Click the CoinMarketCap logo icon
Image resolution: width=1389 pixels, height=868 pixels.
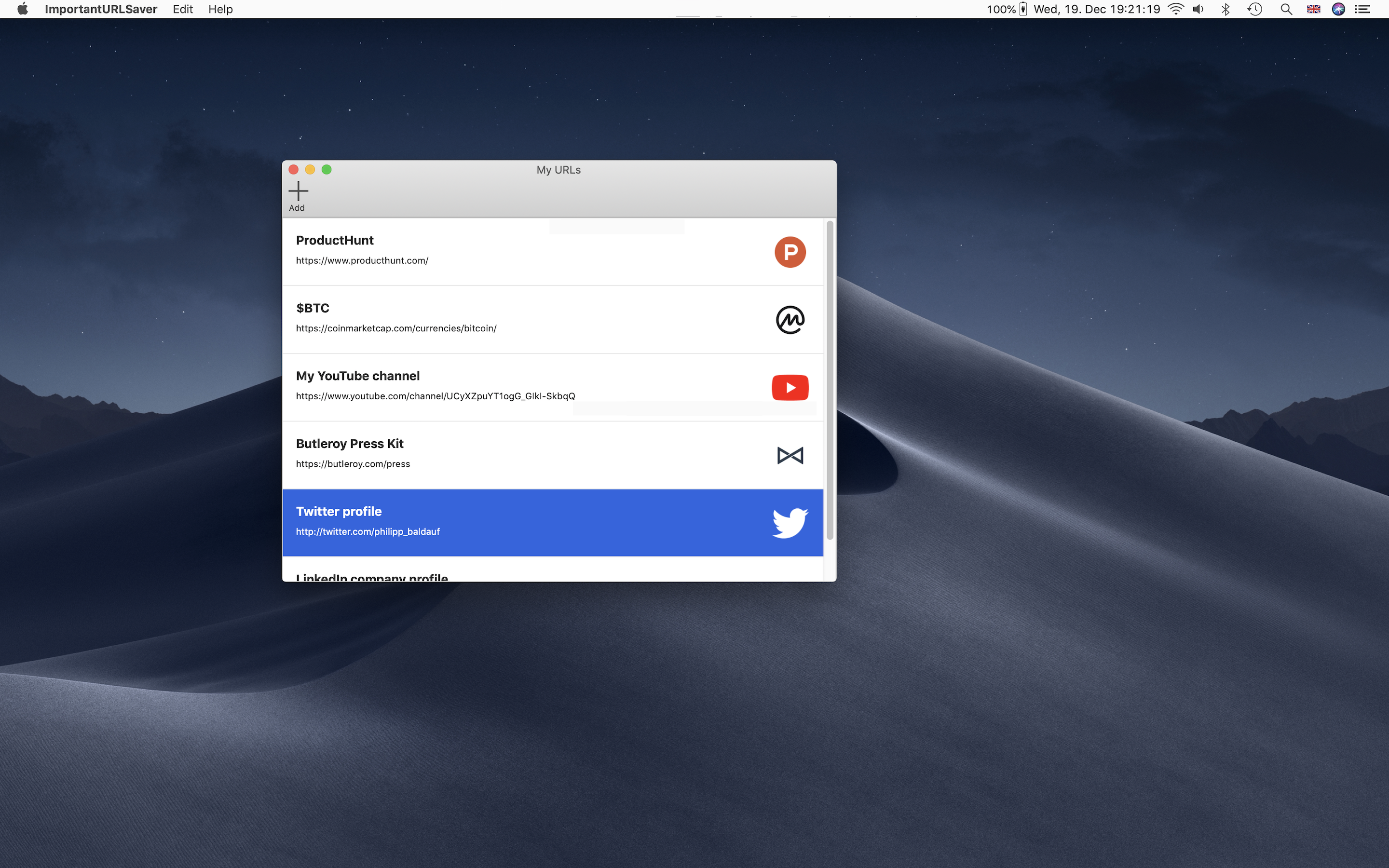790,320
